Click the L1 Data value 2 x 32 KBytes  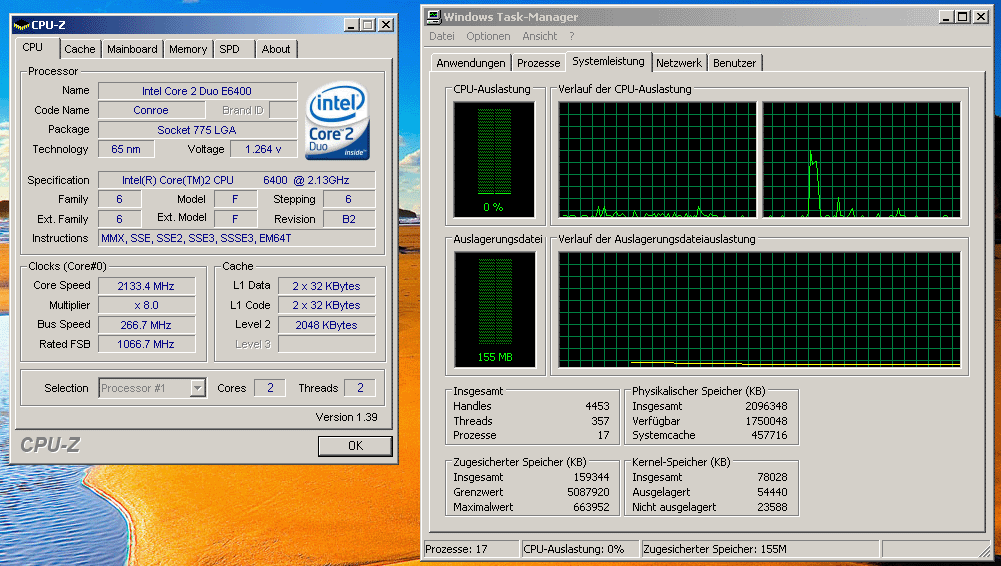326,286
